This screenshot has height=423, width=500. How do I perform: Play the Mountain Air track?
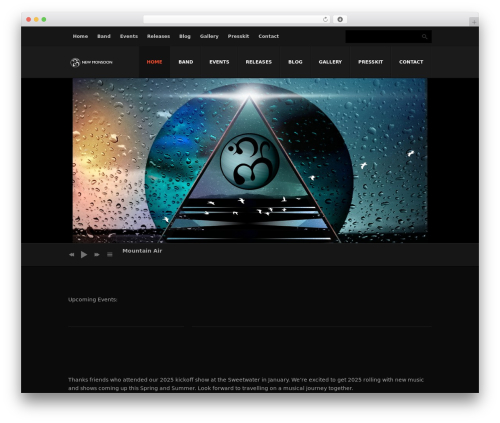84,255
